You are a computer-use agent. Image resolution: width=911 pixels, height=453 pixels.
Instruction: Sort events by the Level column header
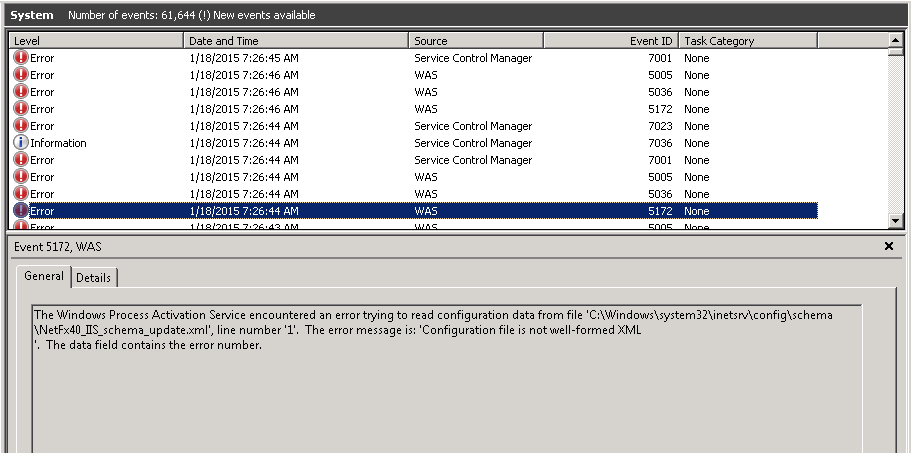pos(96,41)
